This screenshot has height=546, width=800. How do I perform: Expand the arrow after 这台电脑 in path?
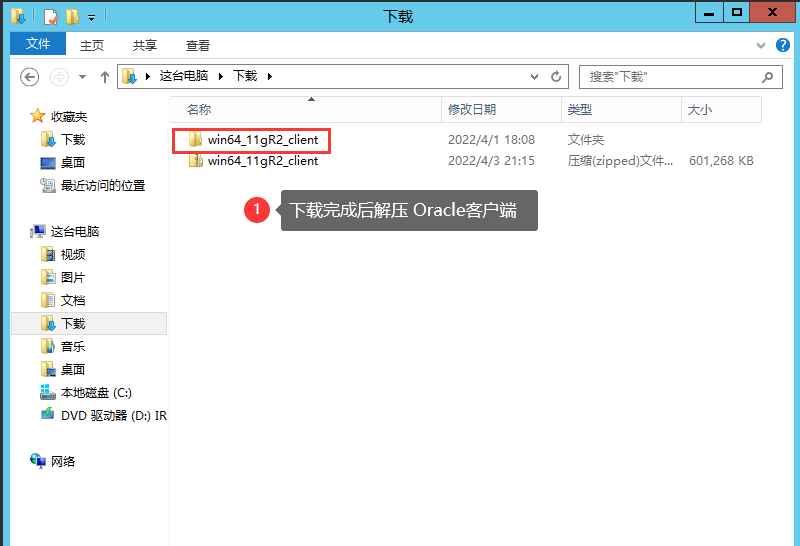221,77
